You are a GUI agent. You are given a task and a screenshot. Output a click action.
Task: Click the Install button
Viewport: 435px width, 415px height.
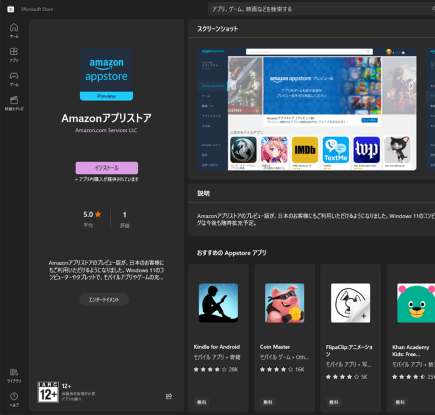pyautogui.click(x=107, y=168)
